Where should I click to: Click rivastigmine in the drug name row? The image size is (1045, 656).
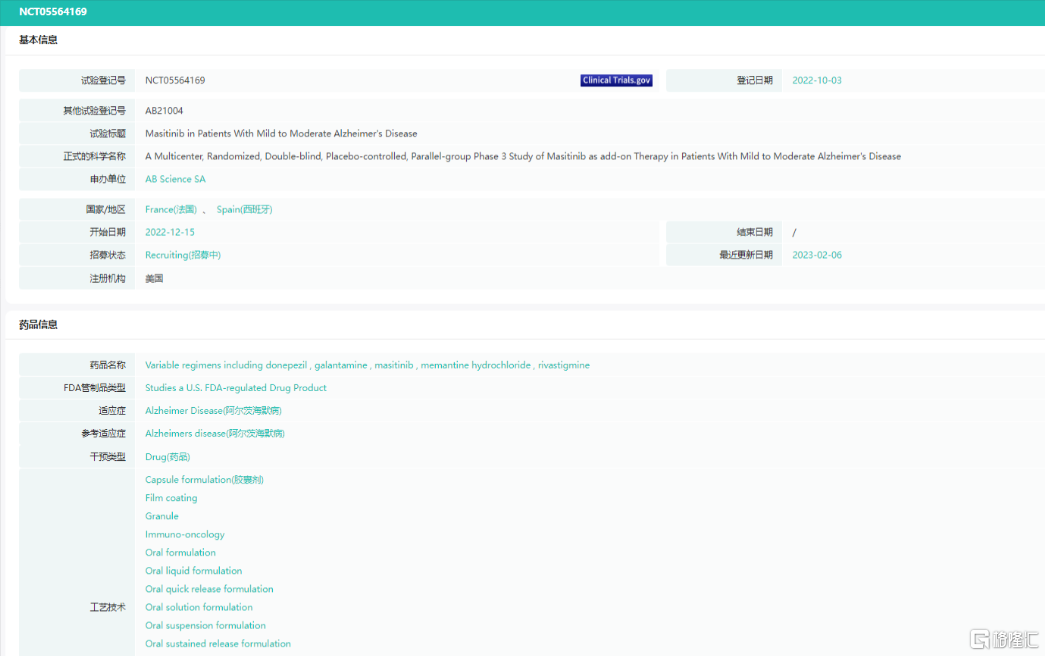click(x=564, y=365)
